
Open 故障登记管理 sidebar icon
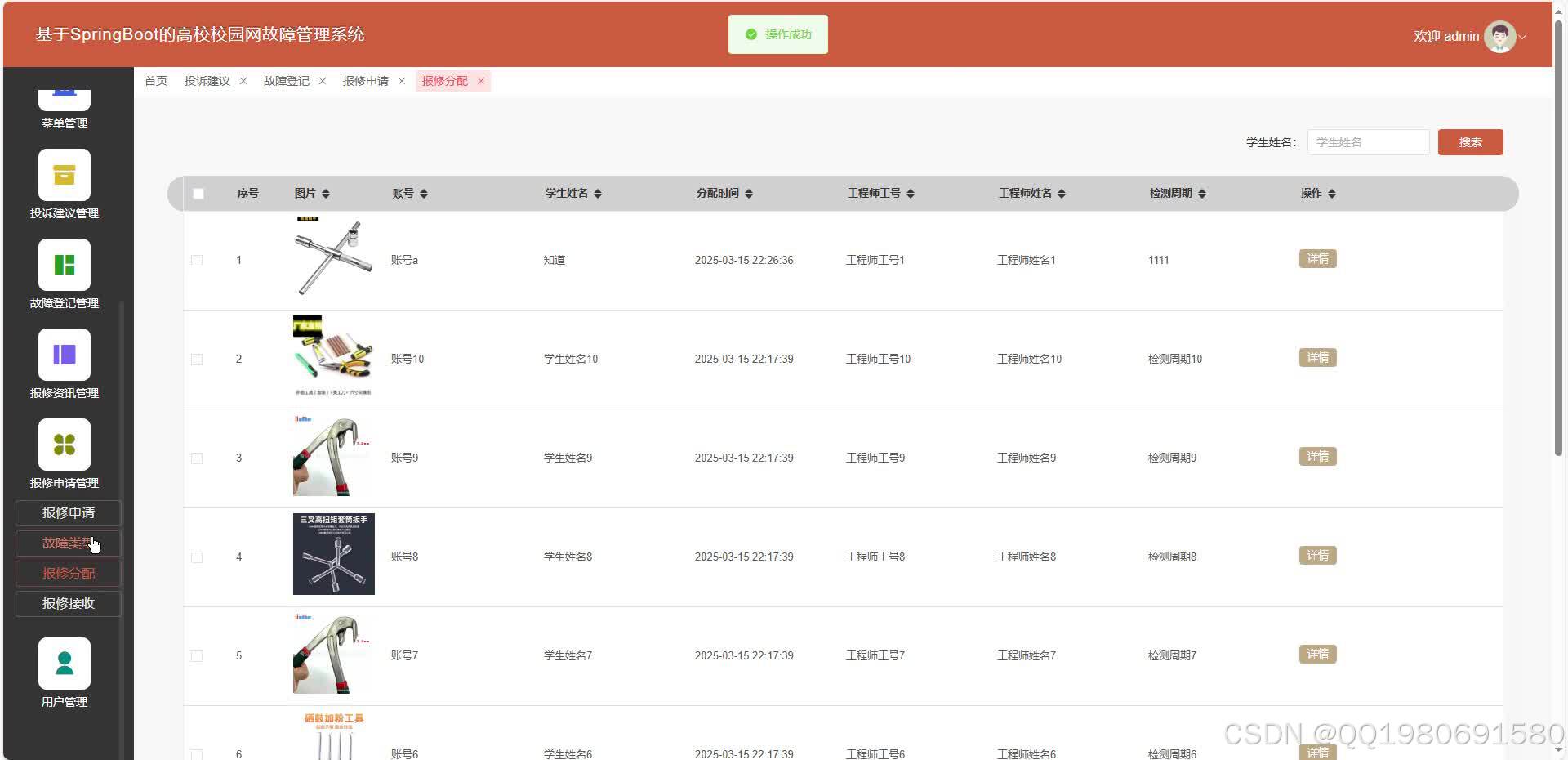65,265
